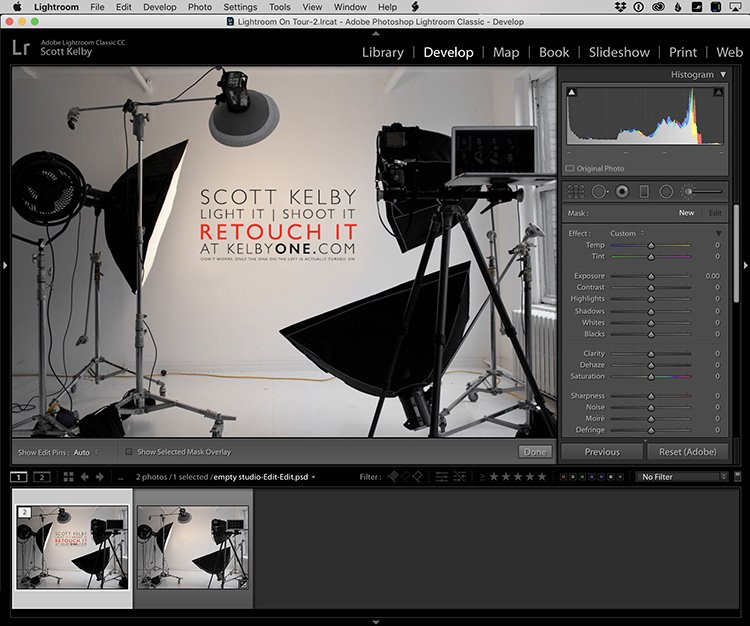Click the Previous button
This screenshot has width=750, height=626.
602,452
